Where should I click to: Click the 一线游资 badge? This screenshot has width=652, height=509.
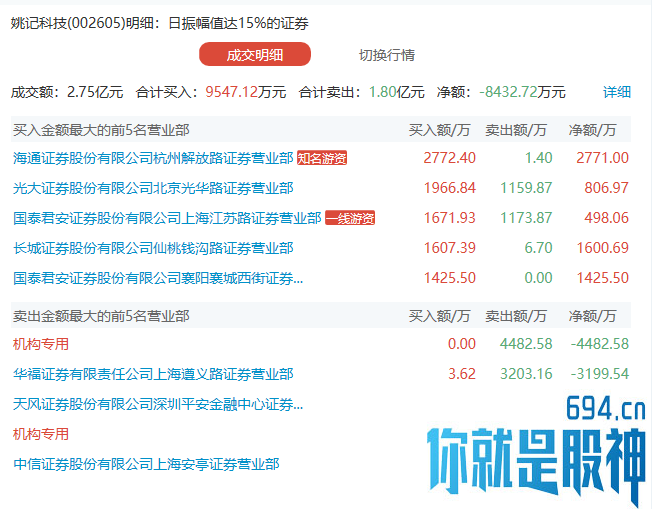point(350,218)
